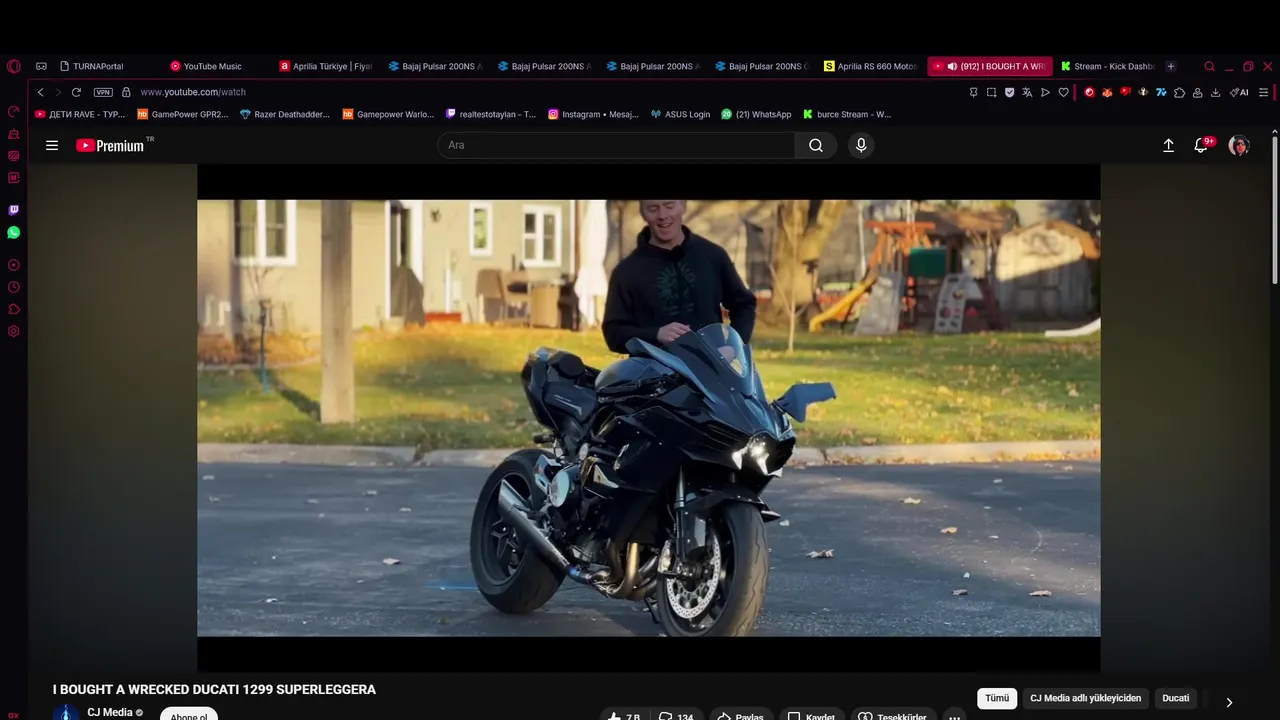The height and width of the screenshot is (720, 1280).
Task: Open sidebar Settings gear icon
Action: tap(13, 331)
